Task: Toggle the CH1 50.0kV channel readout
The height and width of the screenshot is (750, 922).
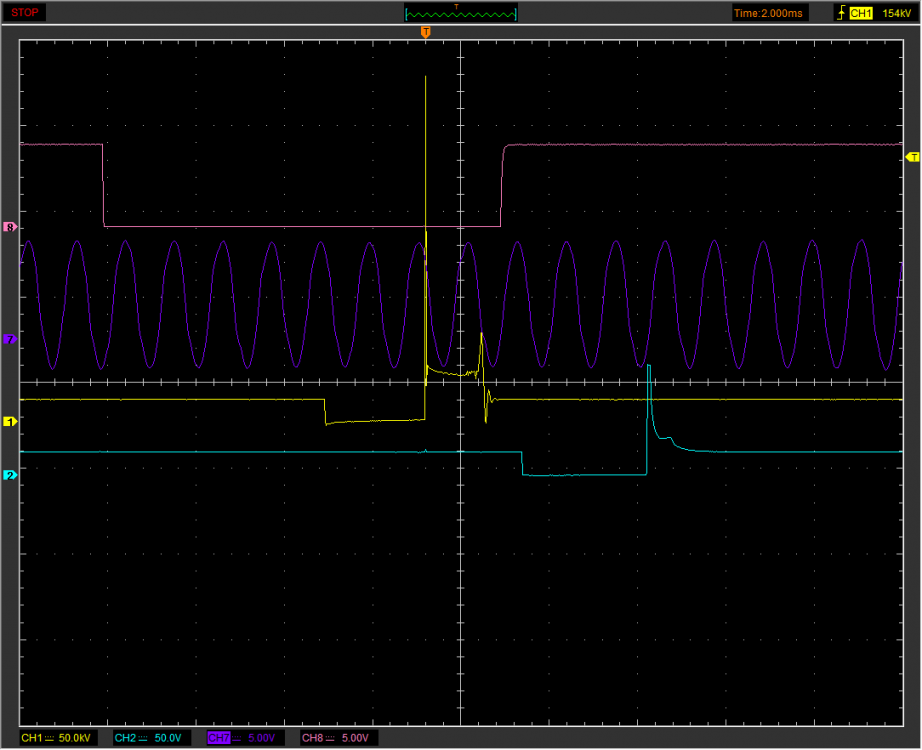Action: click(60, 738)
